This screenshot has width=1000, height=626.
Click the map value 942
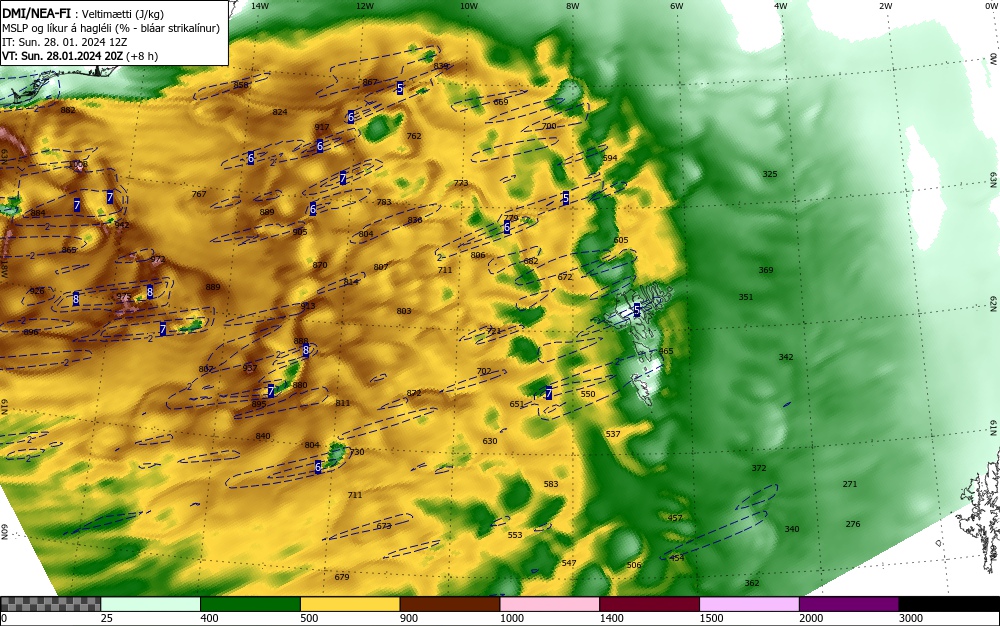(x=122, y=225)
